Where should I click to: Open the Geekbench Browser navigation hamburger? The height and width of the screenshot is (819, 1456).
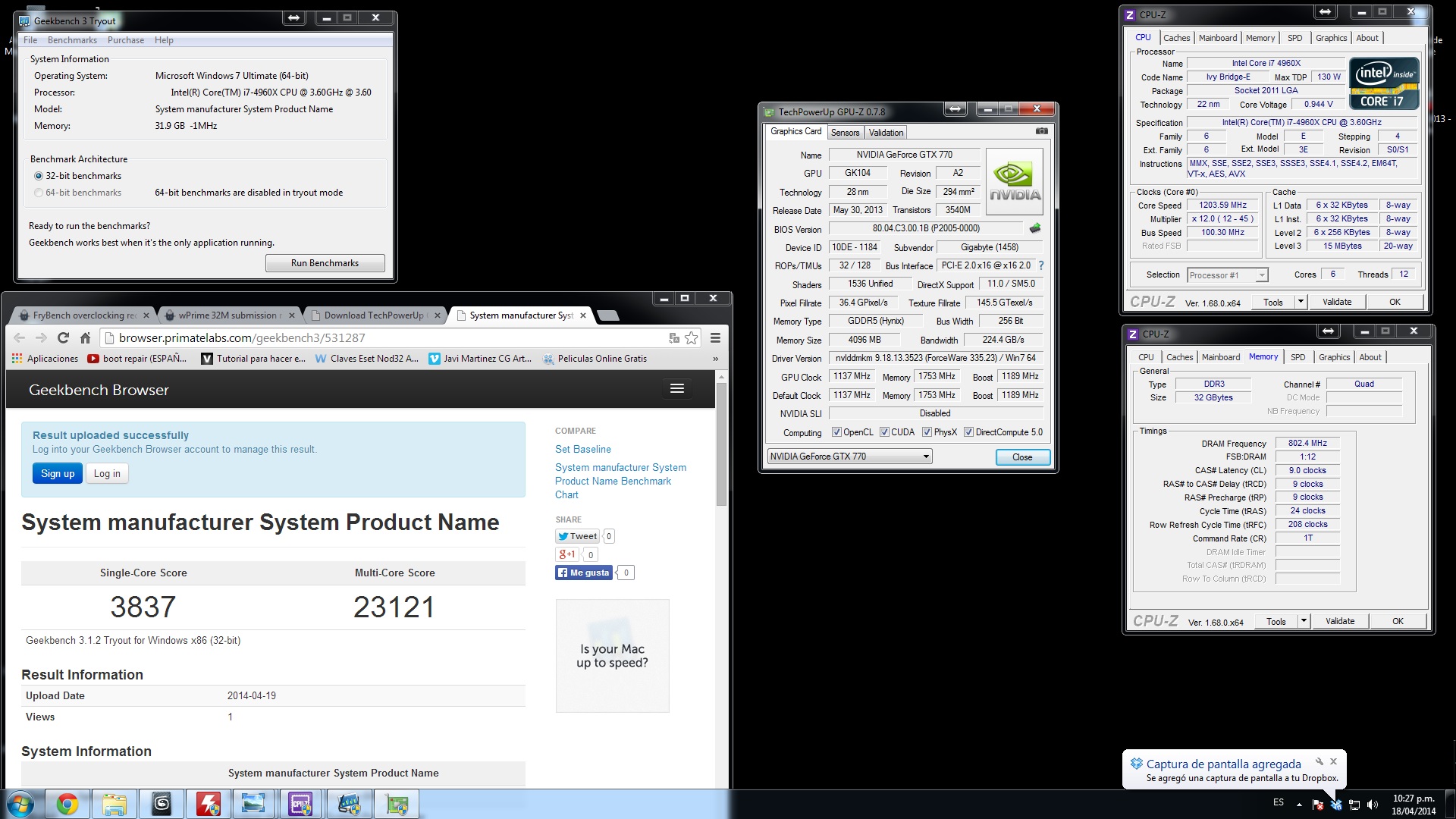[677, 389]
